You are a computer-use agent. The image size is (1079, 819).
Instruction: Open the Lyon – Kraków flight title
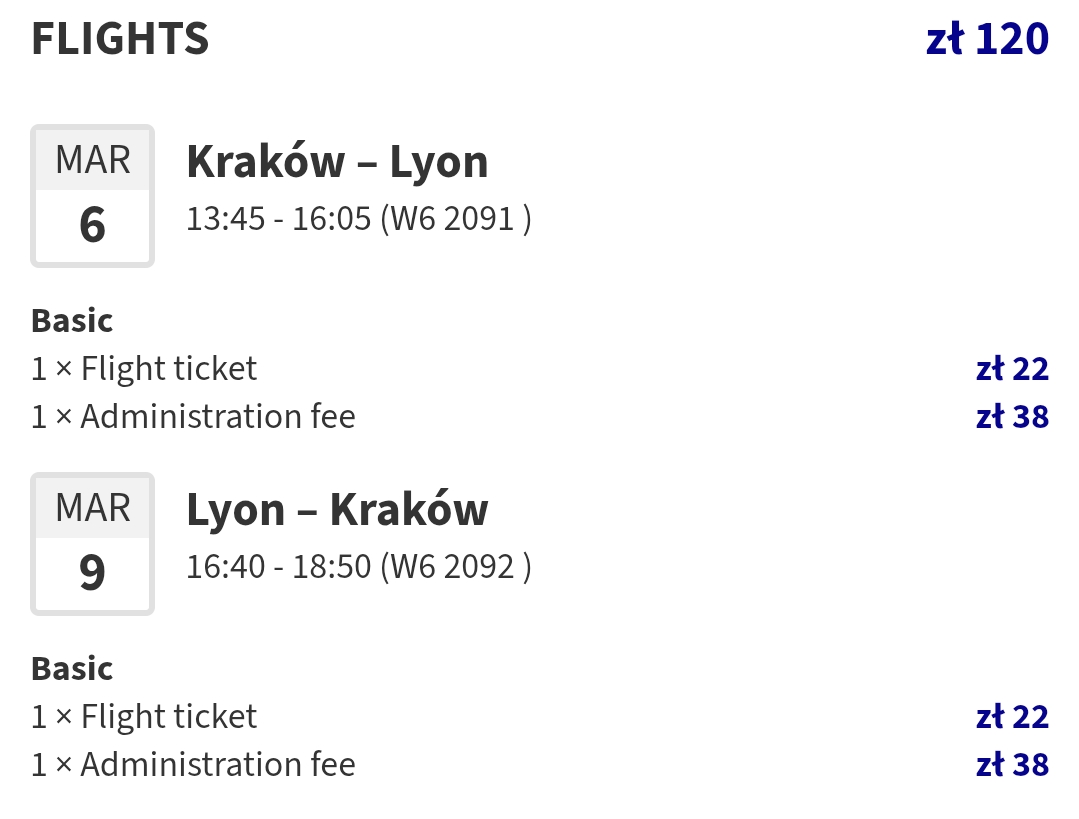(337, 510)
